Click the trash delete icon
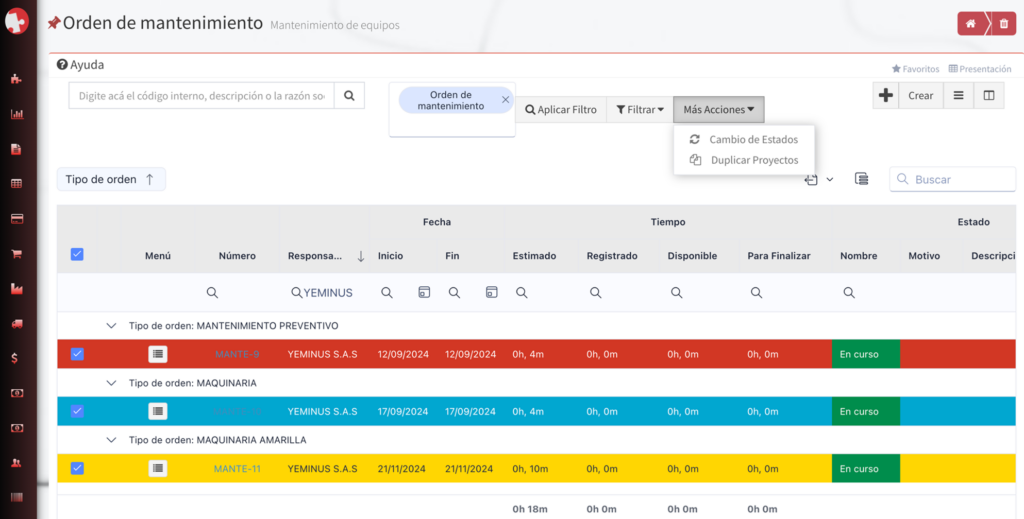Screen dimensions: 1024x519 [x=1003, y=23]
